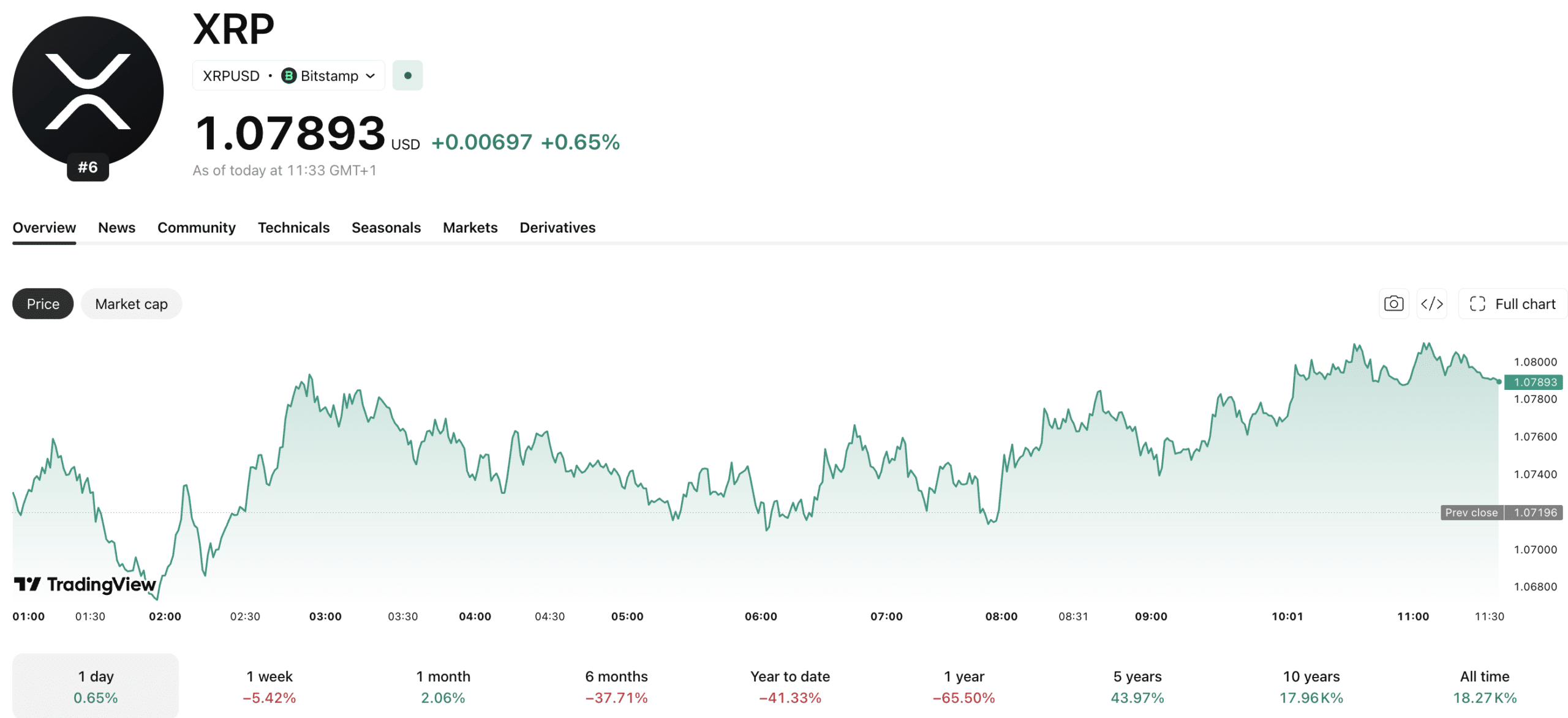Open the XRPUSD Bitstamp exchange dropdown
The image size is (1568, 718).
point(288,75)
